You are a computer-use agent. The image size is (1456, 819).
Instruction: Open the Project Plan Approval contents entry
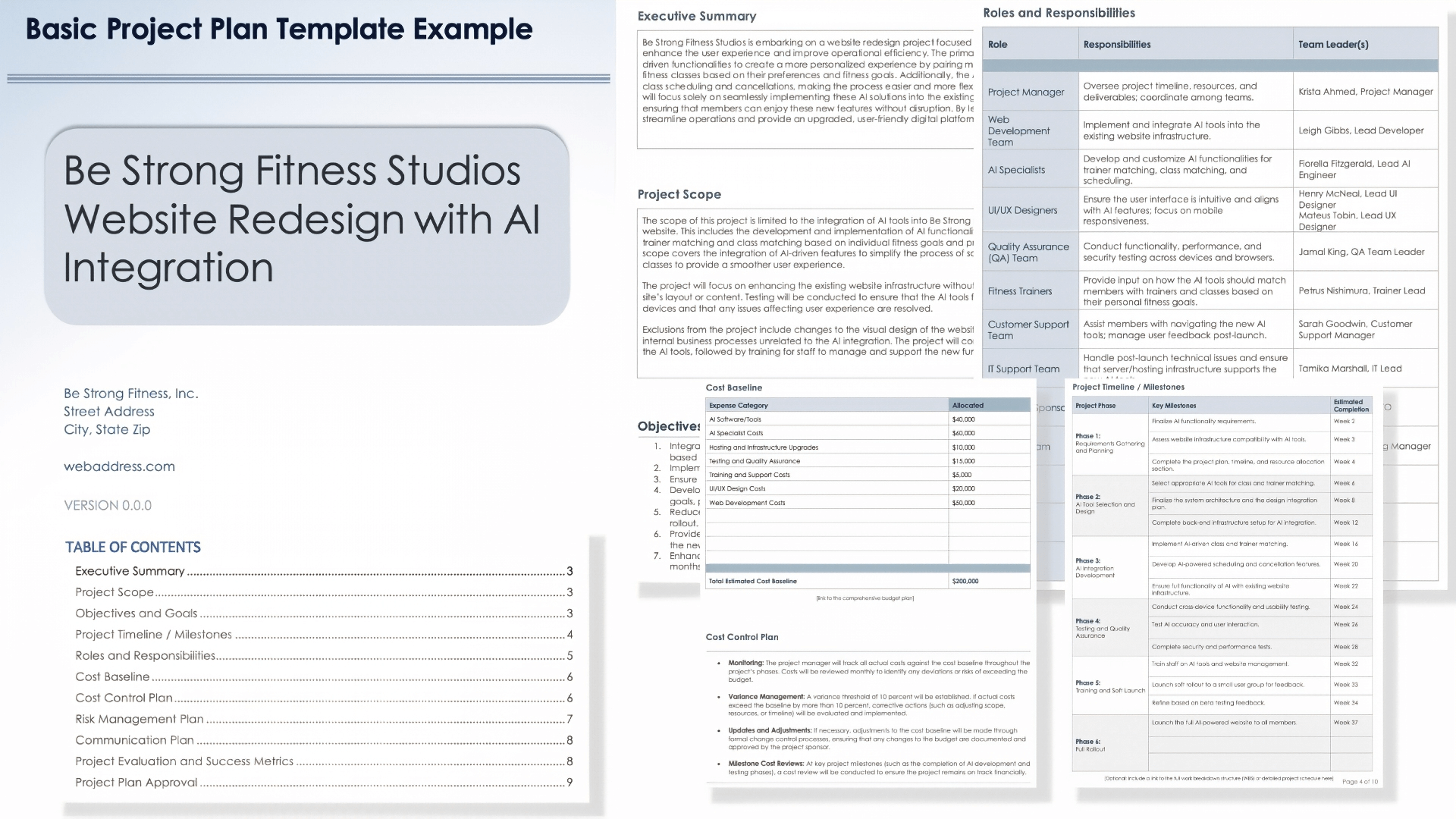[324, 783]
